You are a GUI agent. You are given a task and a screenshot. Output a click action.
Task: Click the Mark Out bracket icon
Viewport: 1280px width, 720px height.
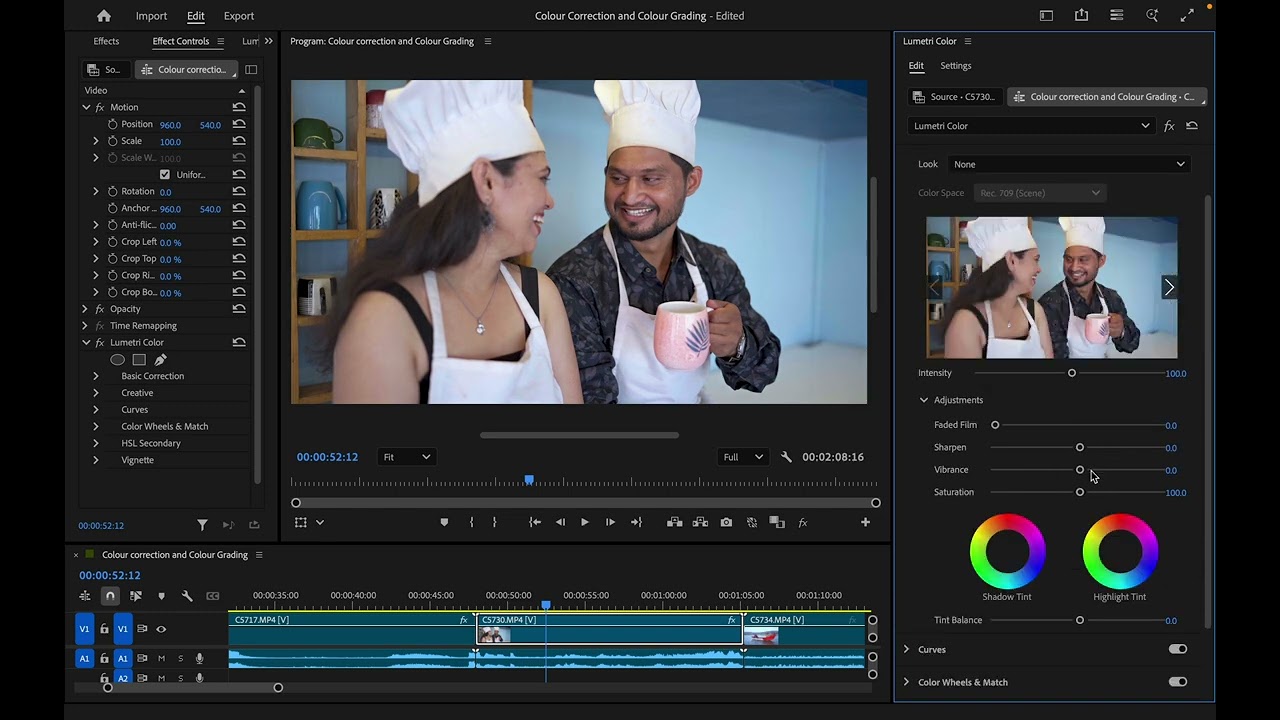coord(494,522)
